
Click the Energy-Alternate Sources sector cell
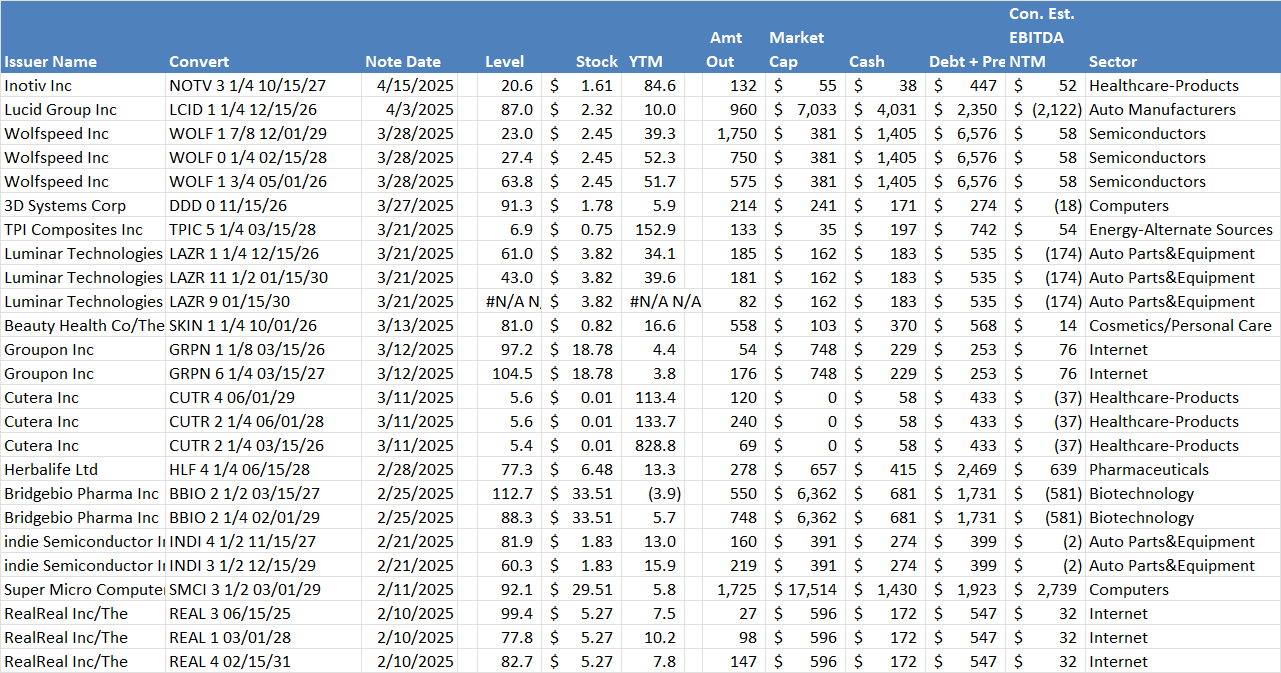pos(1181,230)
